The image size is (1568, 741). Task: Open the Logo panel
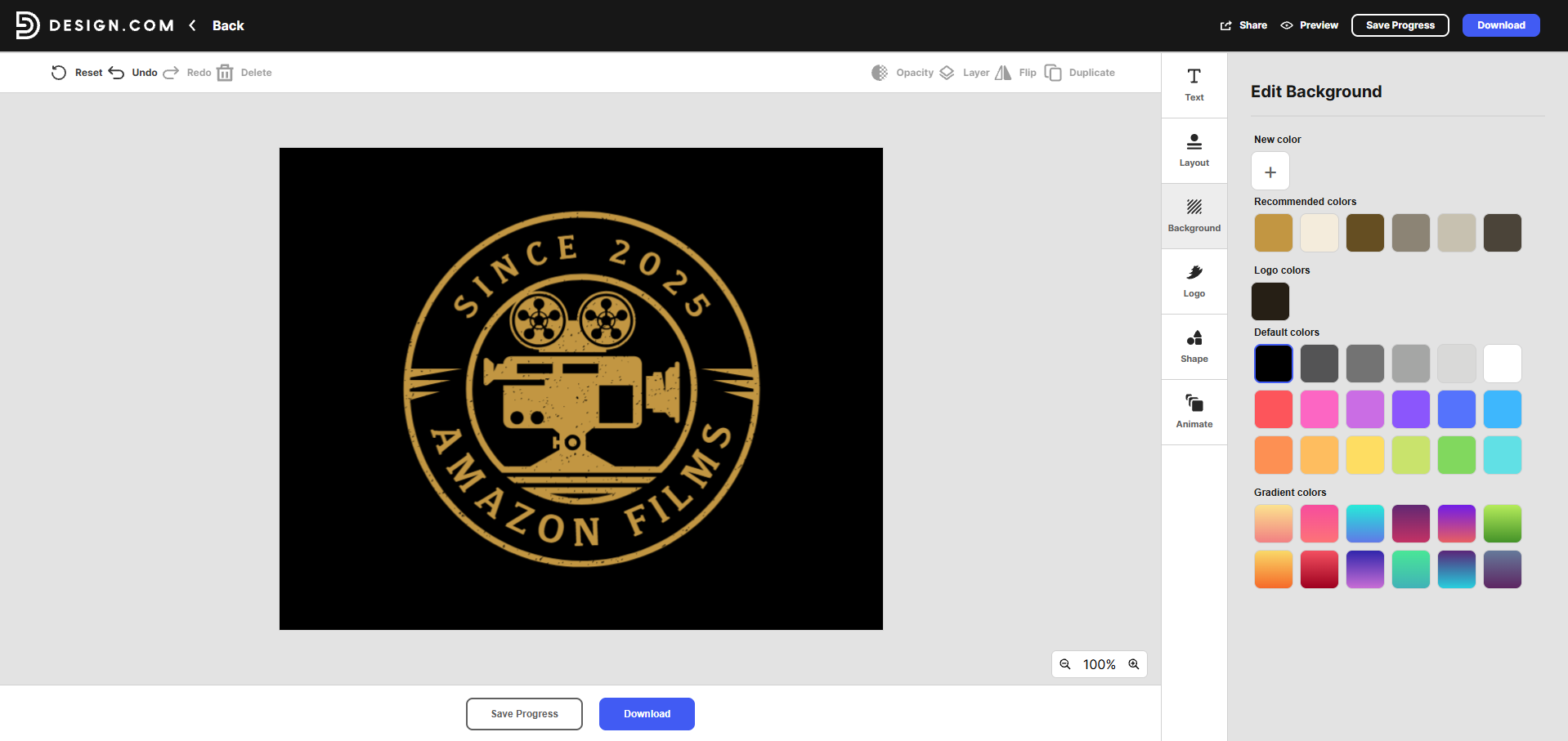point(1194,282)
